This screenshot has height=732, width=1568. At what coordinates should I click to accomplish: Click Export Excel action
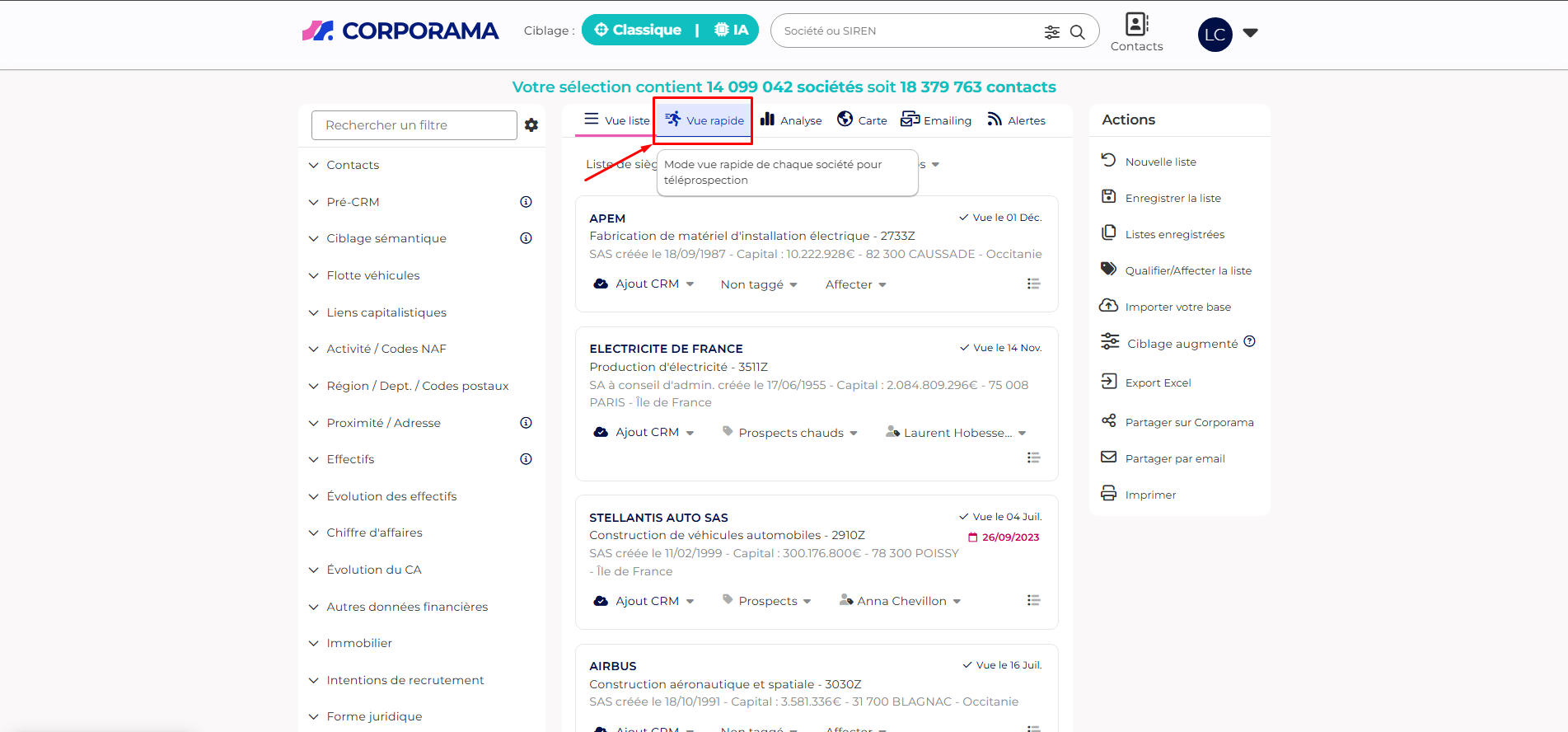pos(1158,382)
